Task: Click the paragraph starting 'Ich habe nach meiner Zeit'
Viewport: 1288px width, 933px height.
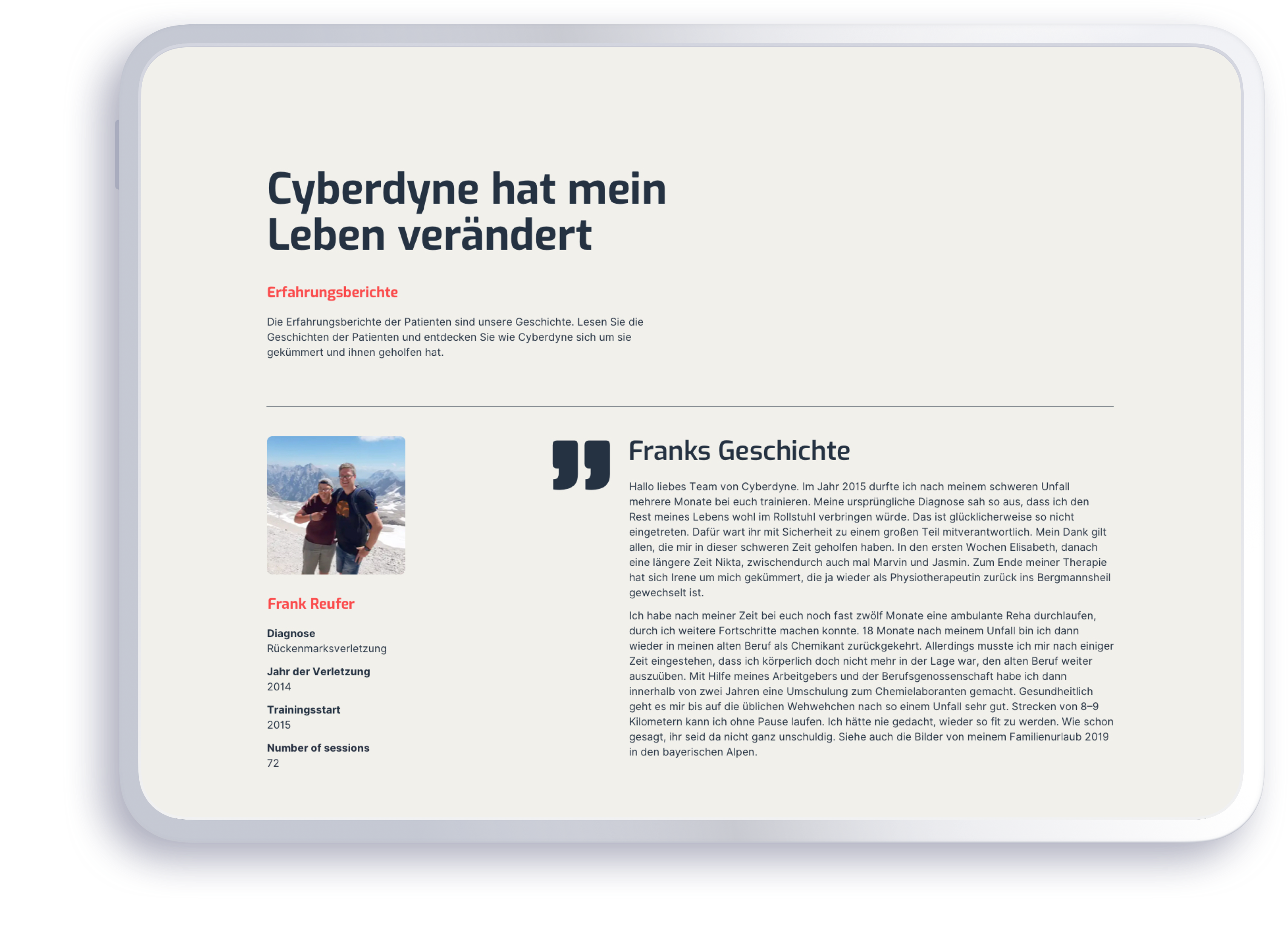Action: pos(871,683)
